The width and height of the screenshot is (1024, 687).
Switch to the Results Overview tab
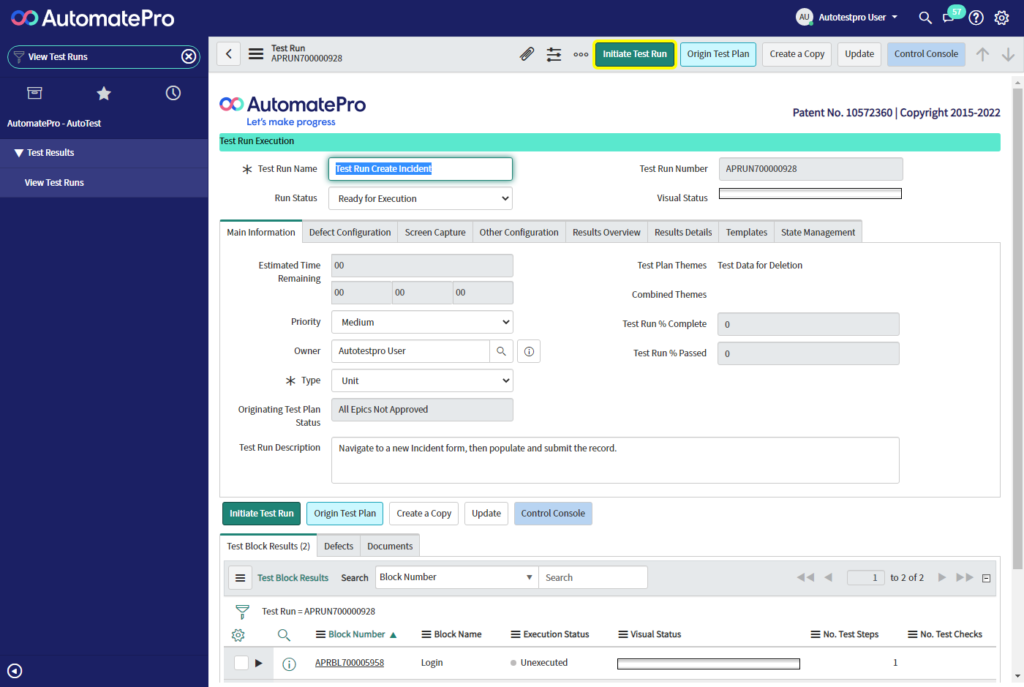coord(606,232)
